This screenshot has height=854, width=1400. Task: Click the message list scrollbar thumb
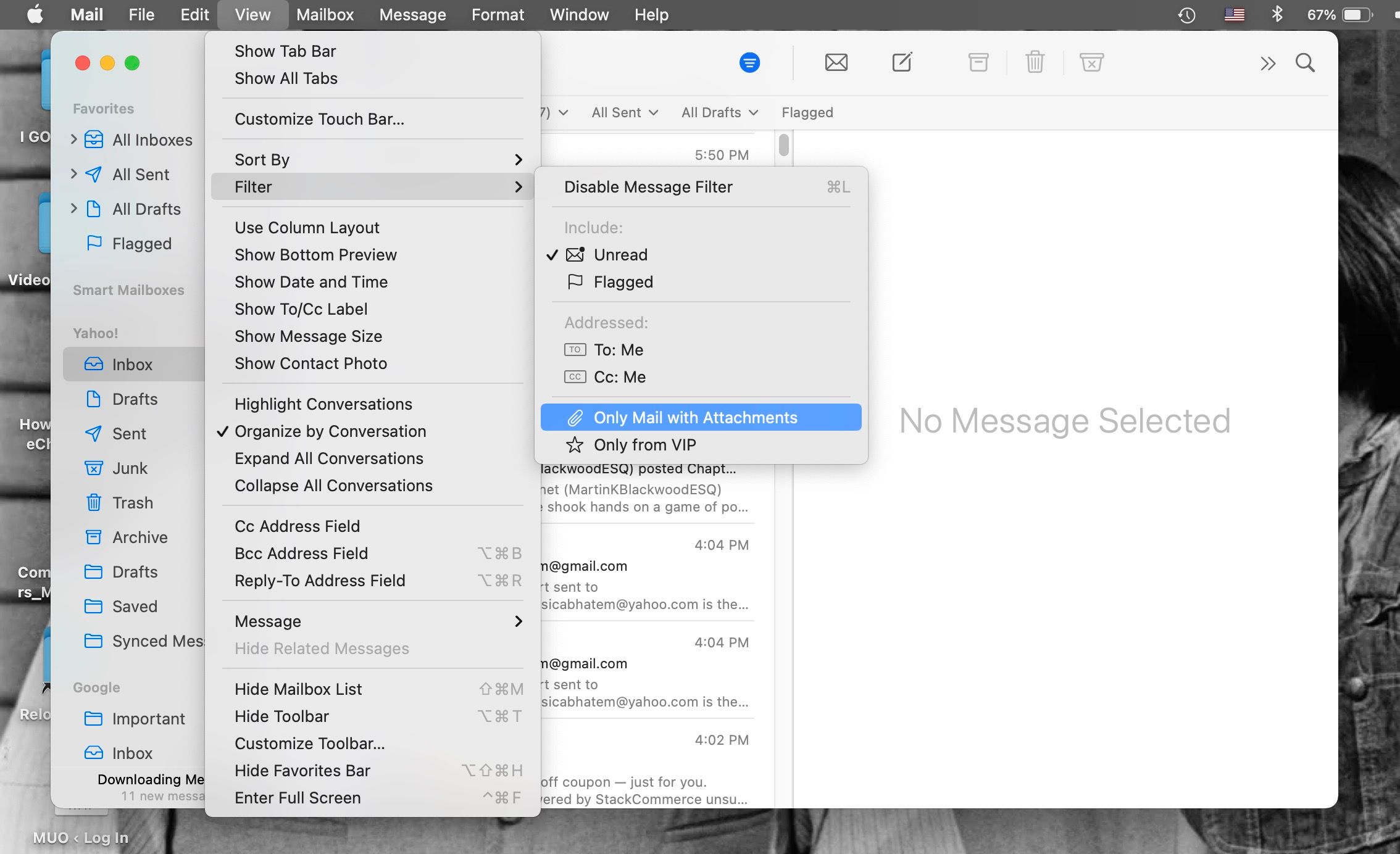tap(783, 145)
